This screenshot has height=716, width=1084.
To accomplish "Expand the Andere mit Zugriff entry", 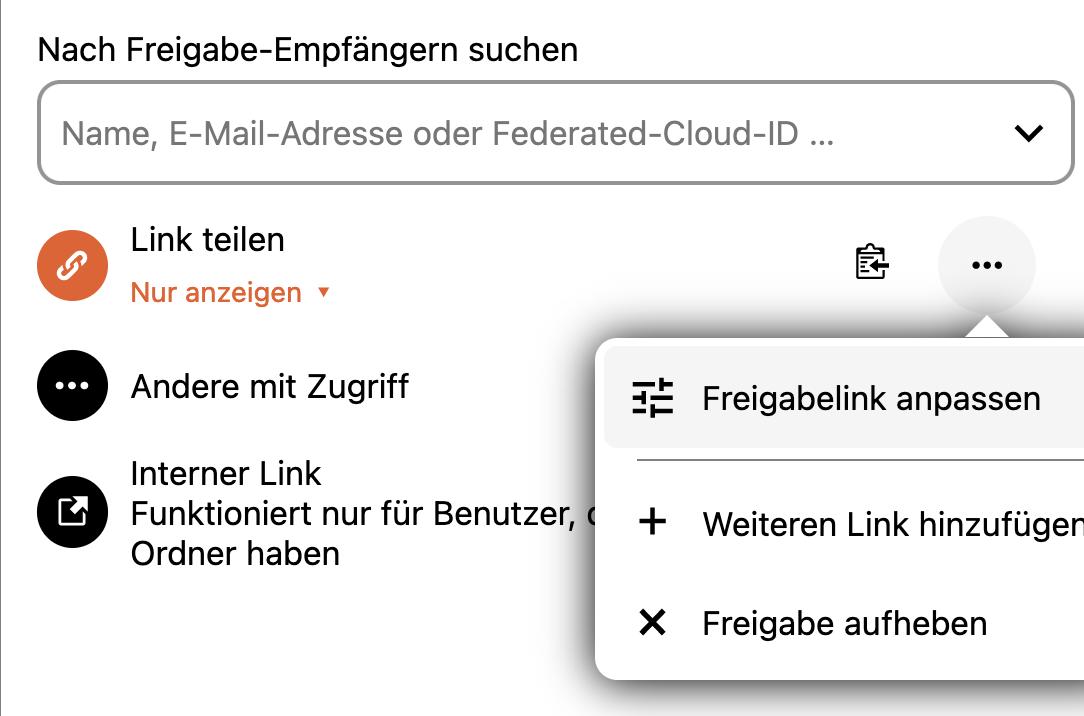I will [270, 386].
